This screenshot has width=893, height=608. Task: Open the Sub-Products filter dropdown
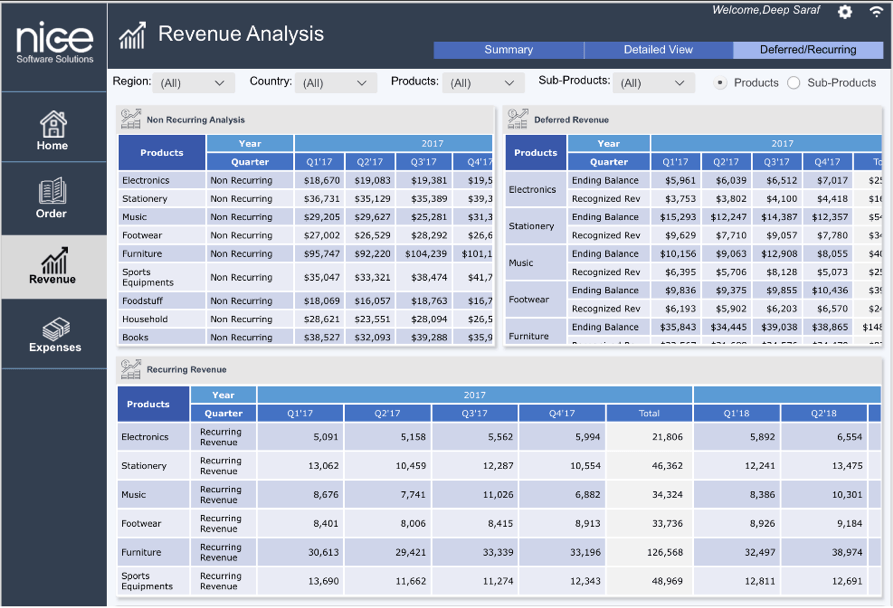pos(654,83)
